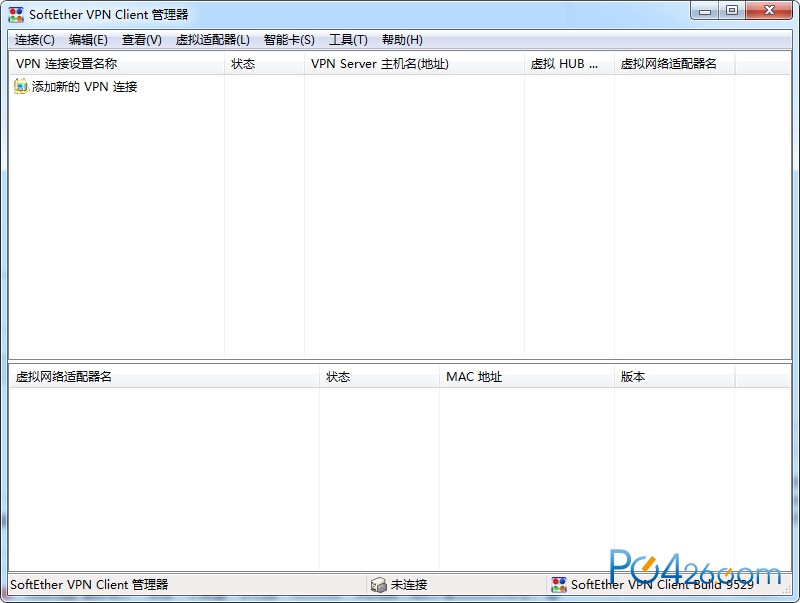Image resolution: width=800 pixels, height=603 pixels.
Task: Sort by upper list 虚拟网络适配器名 column header
Action: [674, 64]
